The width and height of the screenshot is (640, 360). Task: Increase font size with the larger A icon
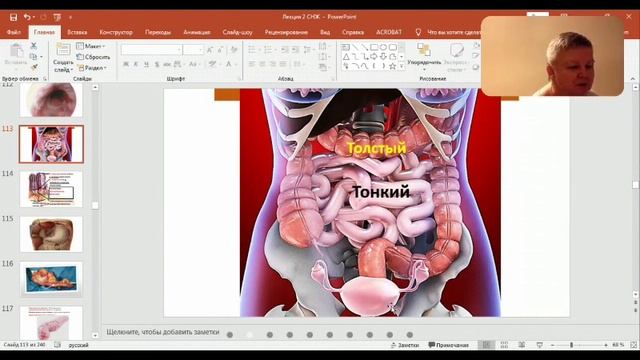pyautogui.click(x=210, y=50)
